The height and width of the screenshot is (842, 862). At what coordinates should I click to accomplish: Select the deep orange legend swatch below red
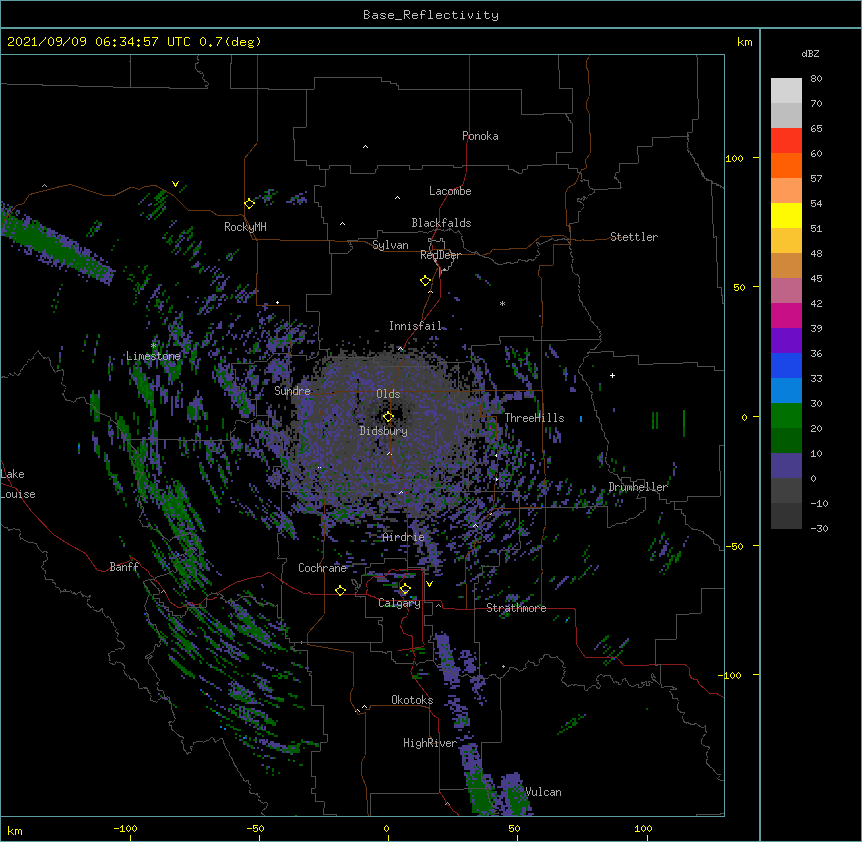(786, 165)
